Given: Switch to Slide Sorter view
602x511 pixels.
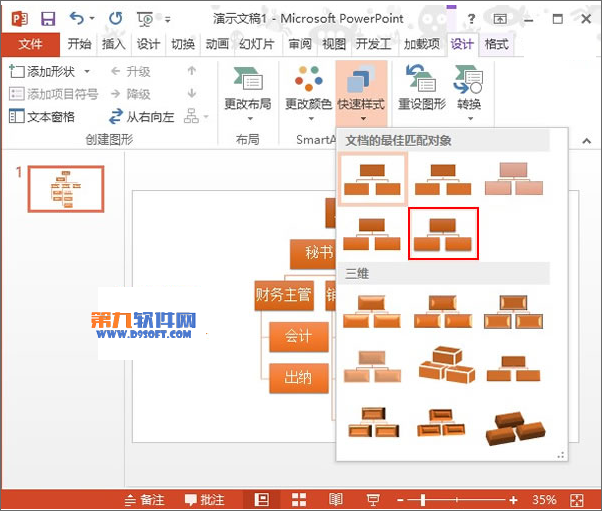Looking at the screenshot, I should click(299, 500).
